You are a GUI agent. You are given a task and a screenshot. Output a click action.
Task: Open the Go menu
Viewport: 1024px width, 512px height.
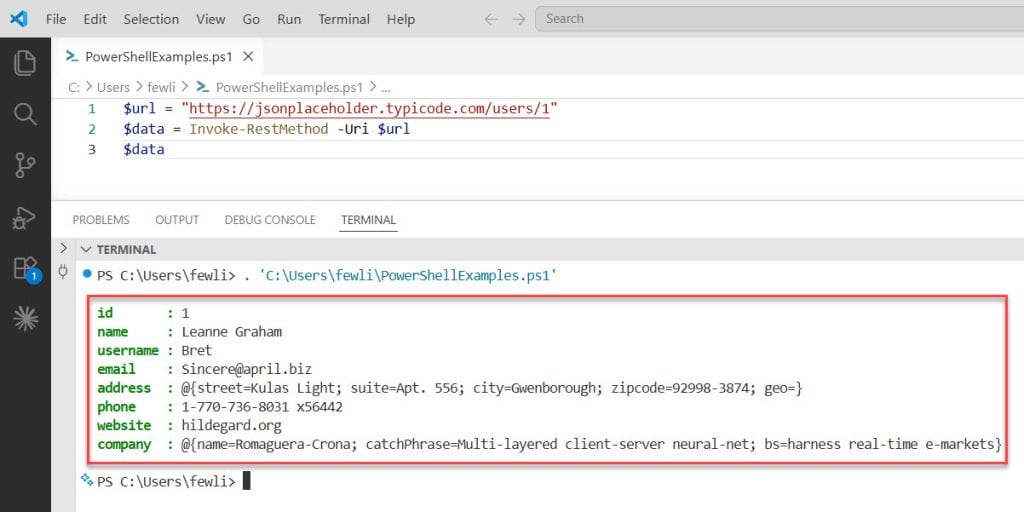(x=251, y=20)
